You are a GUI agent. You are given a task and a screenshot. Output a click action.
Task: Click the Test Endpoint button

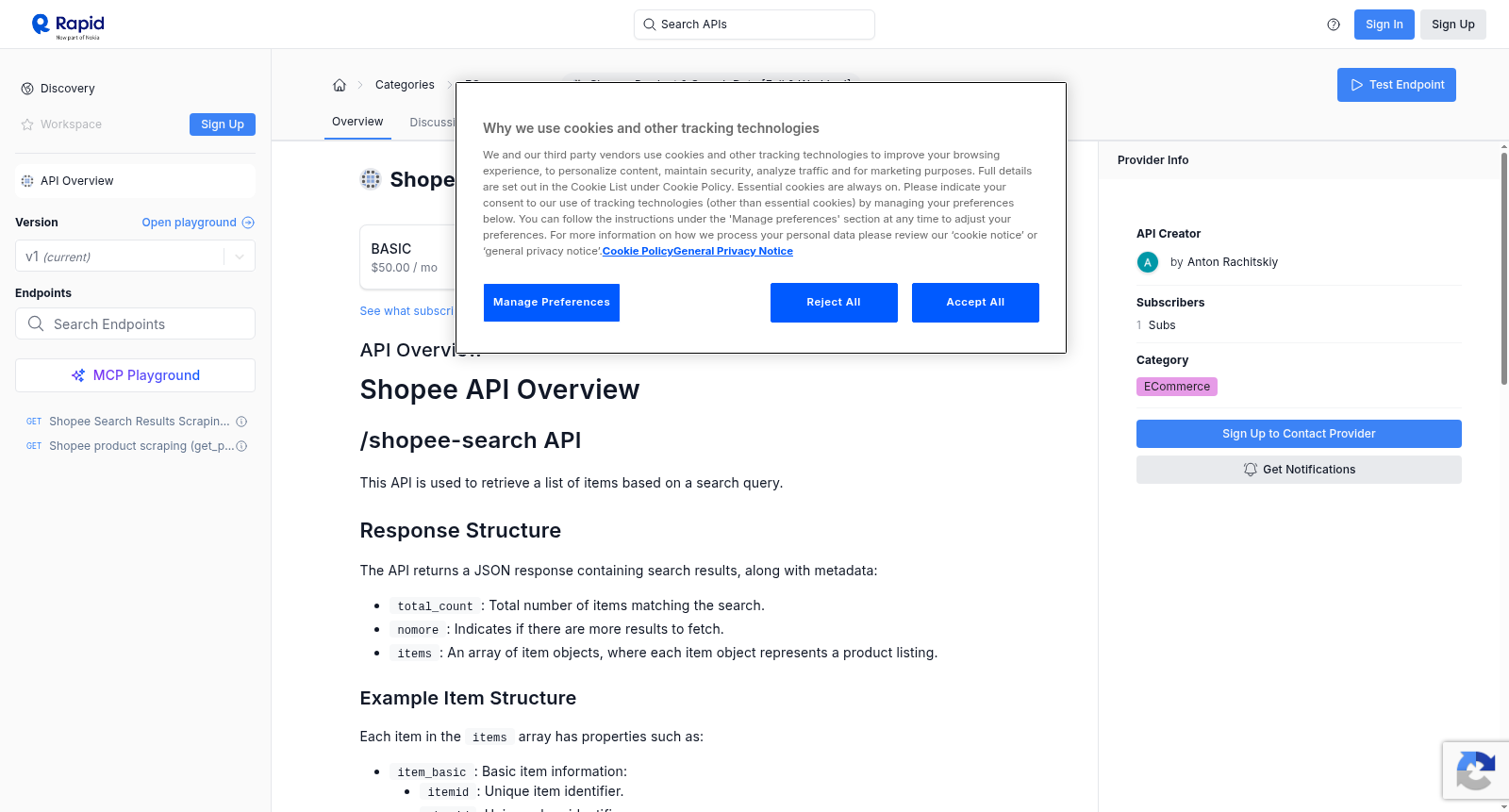pyautogui.click(x=1397, y=85)
